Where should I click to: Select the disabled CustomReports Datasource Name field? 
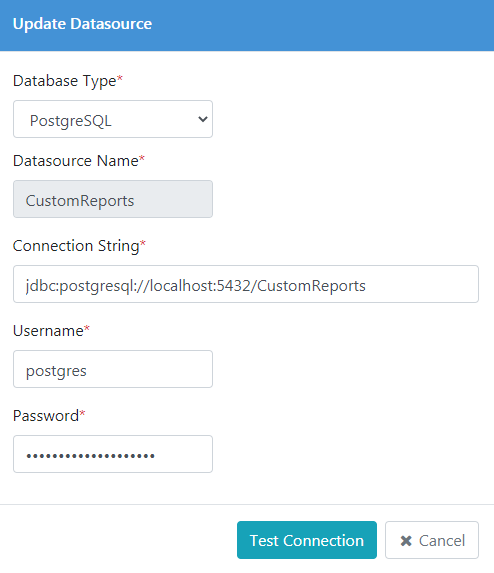pyautogui.click(x=113, y=199)
